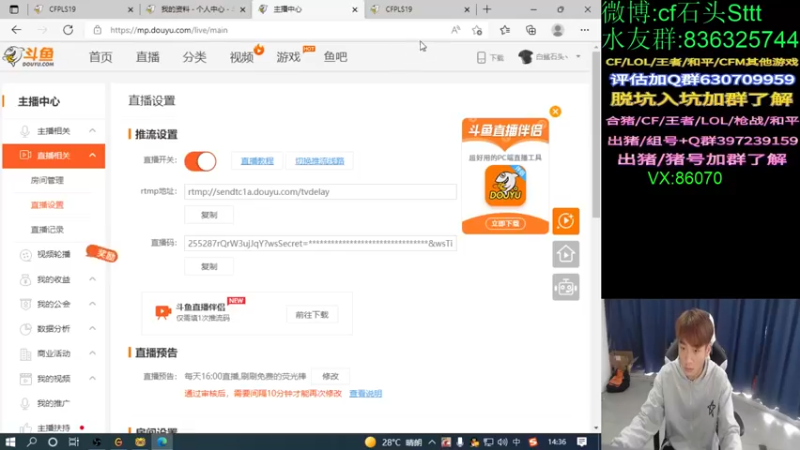Open 分类 in the top navigation
This screenshot has height=450, width=800.
pyautogui.click(x=194, y=57)
